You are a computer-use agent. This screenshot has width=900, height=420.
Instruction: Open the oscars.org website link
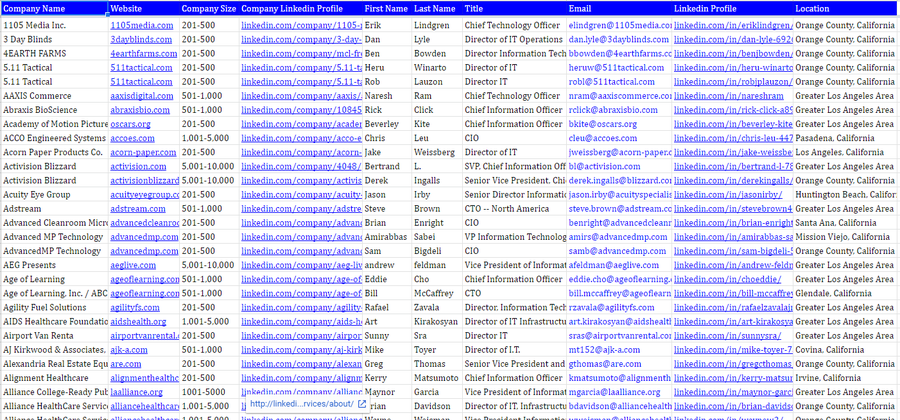coord(130,124)
